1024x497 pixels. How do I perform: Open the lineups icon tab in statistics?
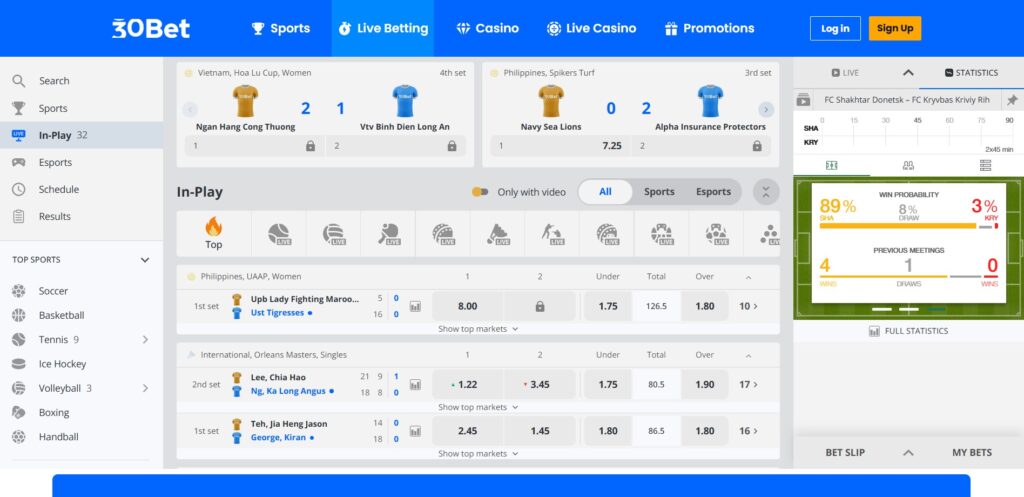click(x=907, y=166)
